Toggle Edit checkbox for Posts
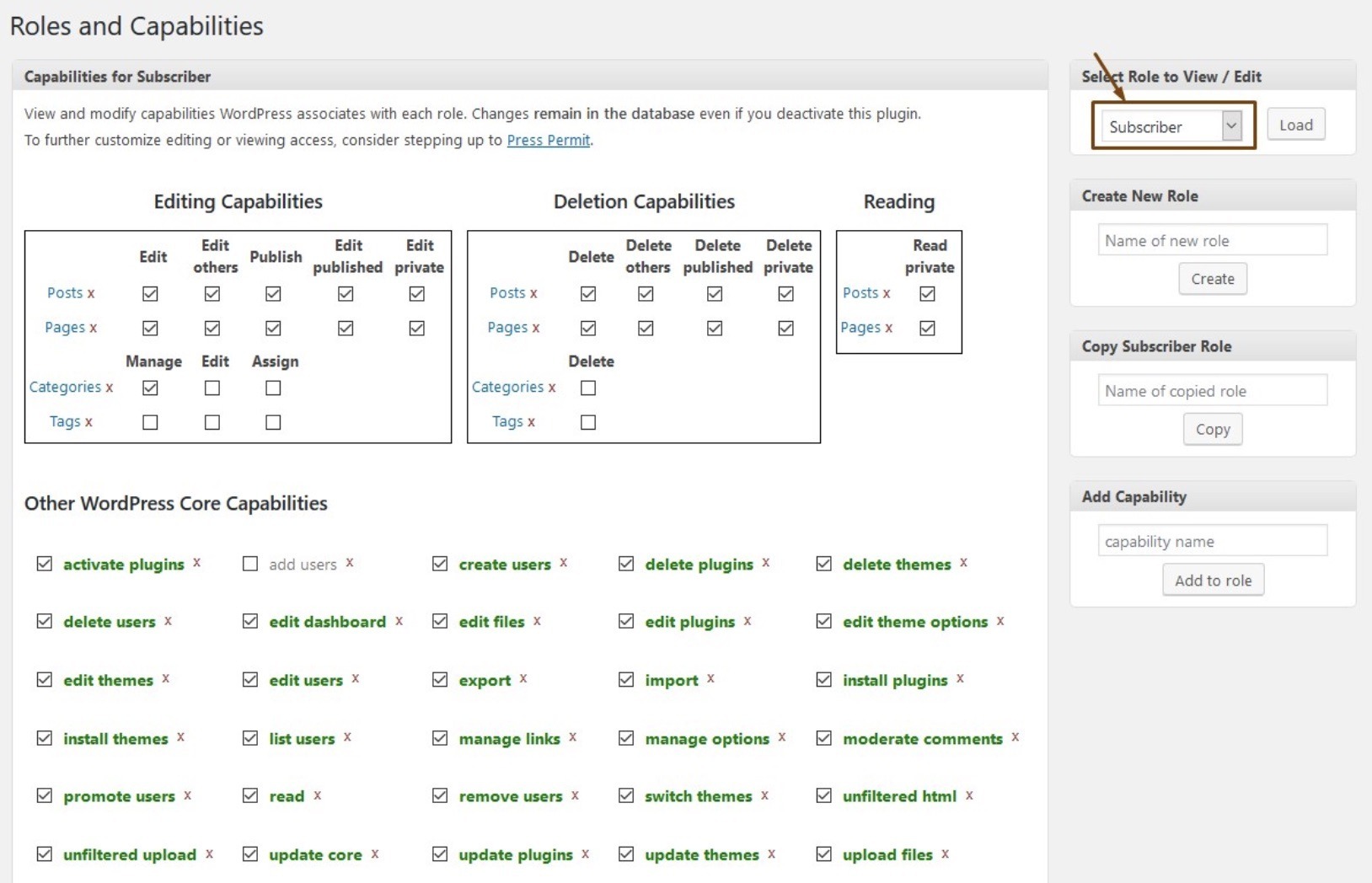1372x883 pixels. coord(150,293)
